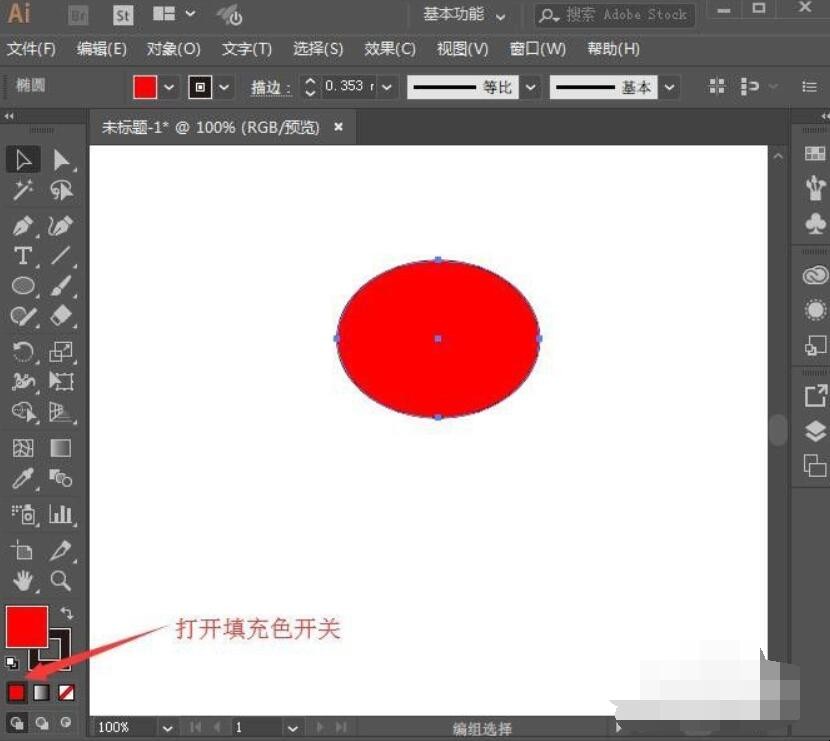830x741 pixels.
Task: Open the 等比 width profile dropdown
Action: pyautogui.click(x=529, y=87)
